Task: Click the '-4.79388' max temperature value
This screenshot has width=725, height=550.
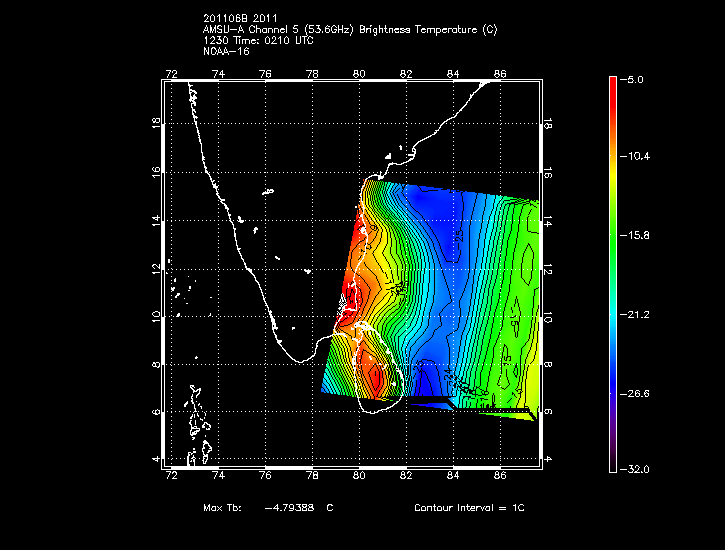Action: pos(289,507)
